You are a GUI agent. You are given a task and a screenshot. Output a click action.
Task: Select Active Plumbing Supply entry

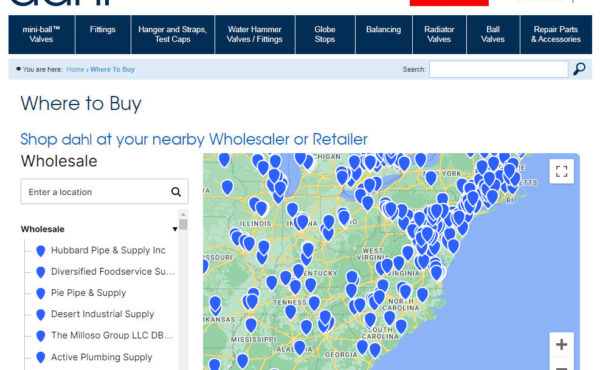(x=102, y=357)
